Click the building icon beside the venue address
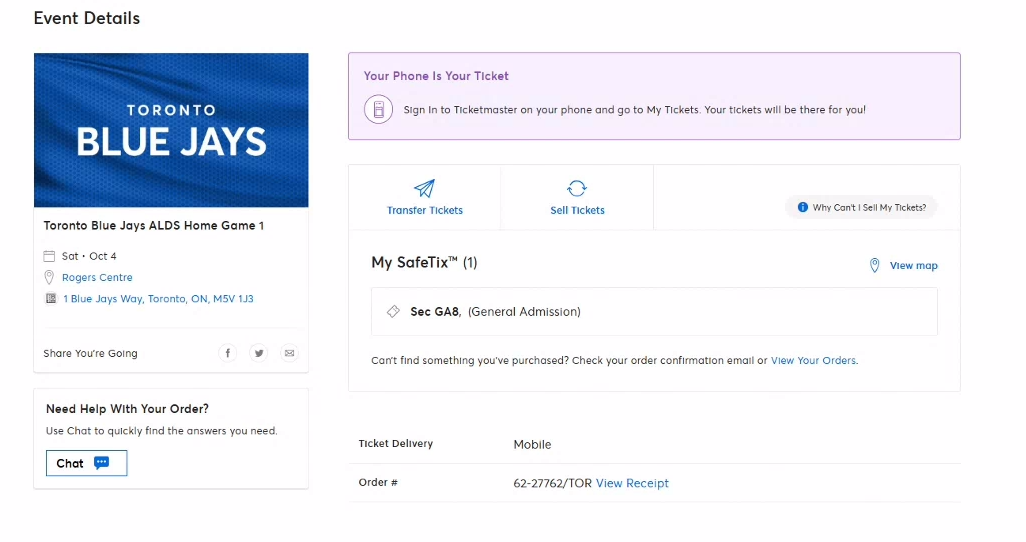This screenshot has height=542, width=1026. coord(50,298)
